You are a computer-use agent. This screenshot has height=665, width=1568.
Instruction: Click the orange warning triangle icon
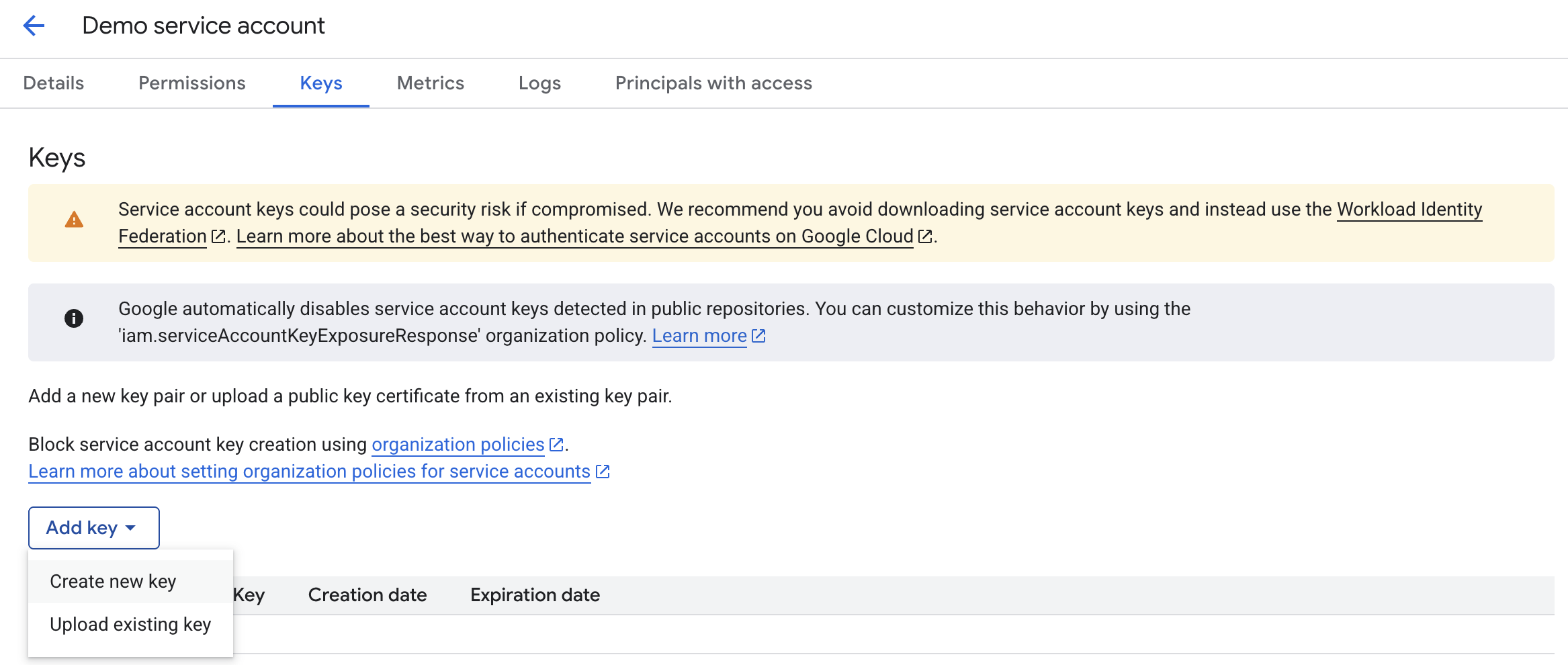click(x=74, y=220)
